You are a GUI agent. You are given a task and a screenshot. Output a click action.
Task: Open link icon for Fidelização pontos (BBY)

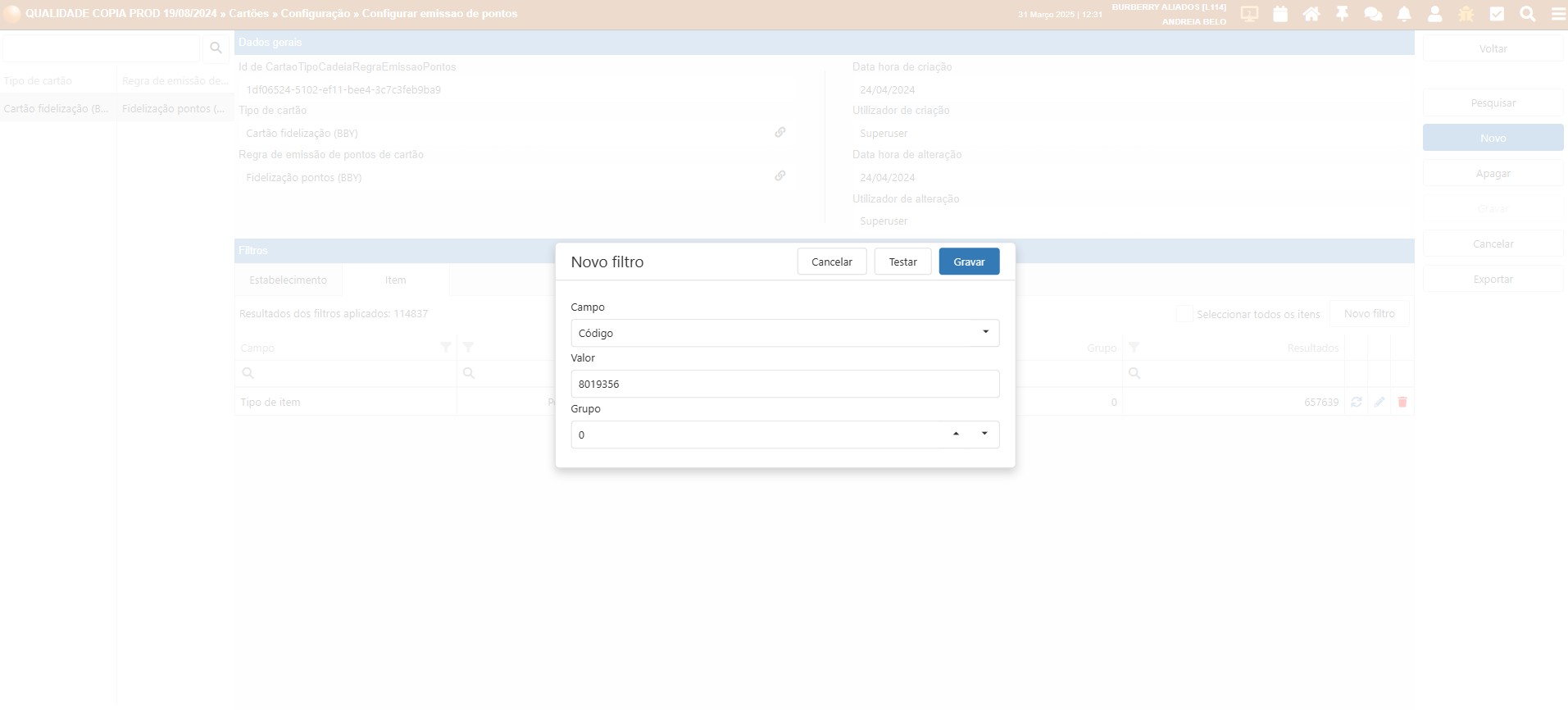click(780, 175)
